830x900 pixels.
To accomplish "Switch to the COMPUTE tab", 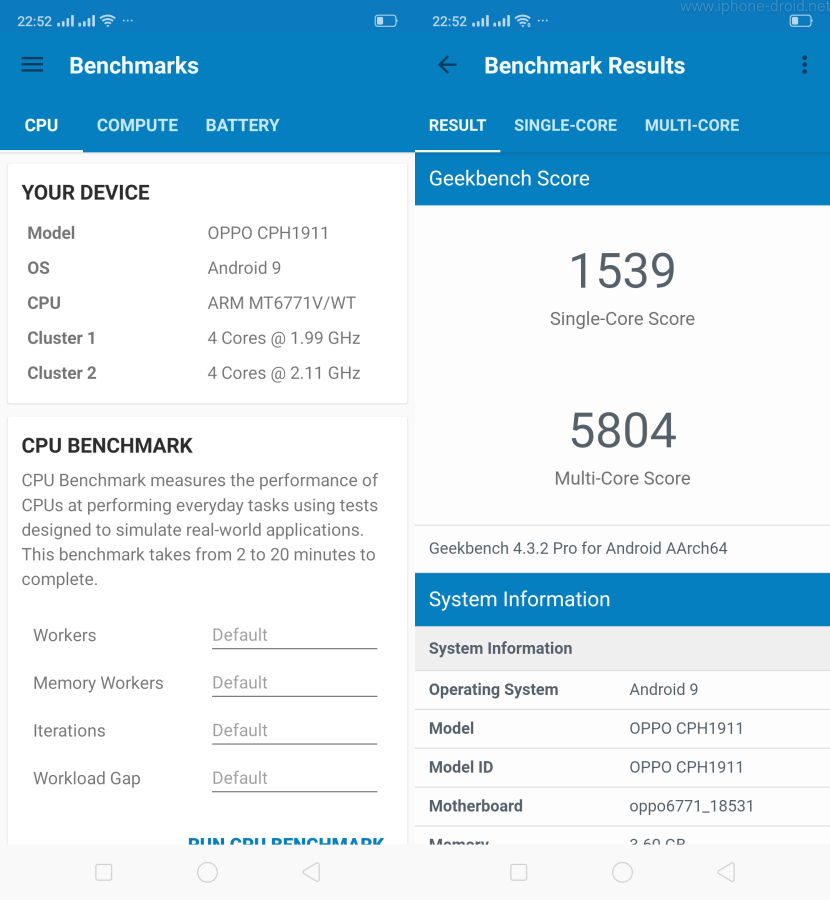I will [137, 125].
